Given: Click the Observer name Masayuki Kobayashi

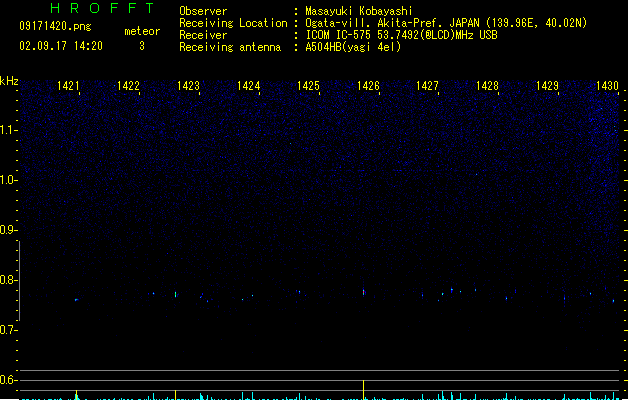Looking at the screenshot, I should 359,11.
